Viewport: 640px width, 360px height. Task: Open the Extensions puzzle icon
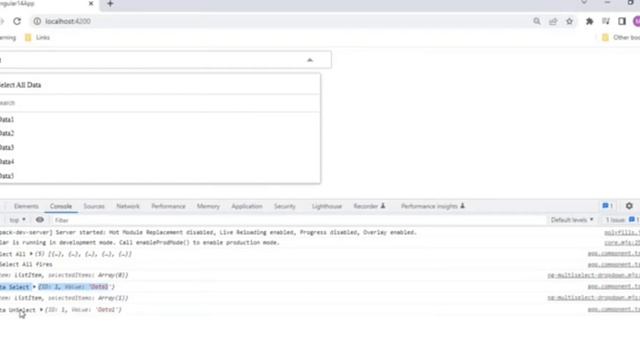[x=589, y=21]
